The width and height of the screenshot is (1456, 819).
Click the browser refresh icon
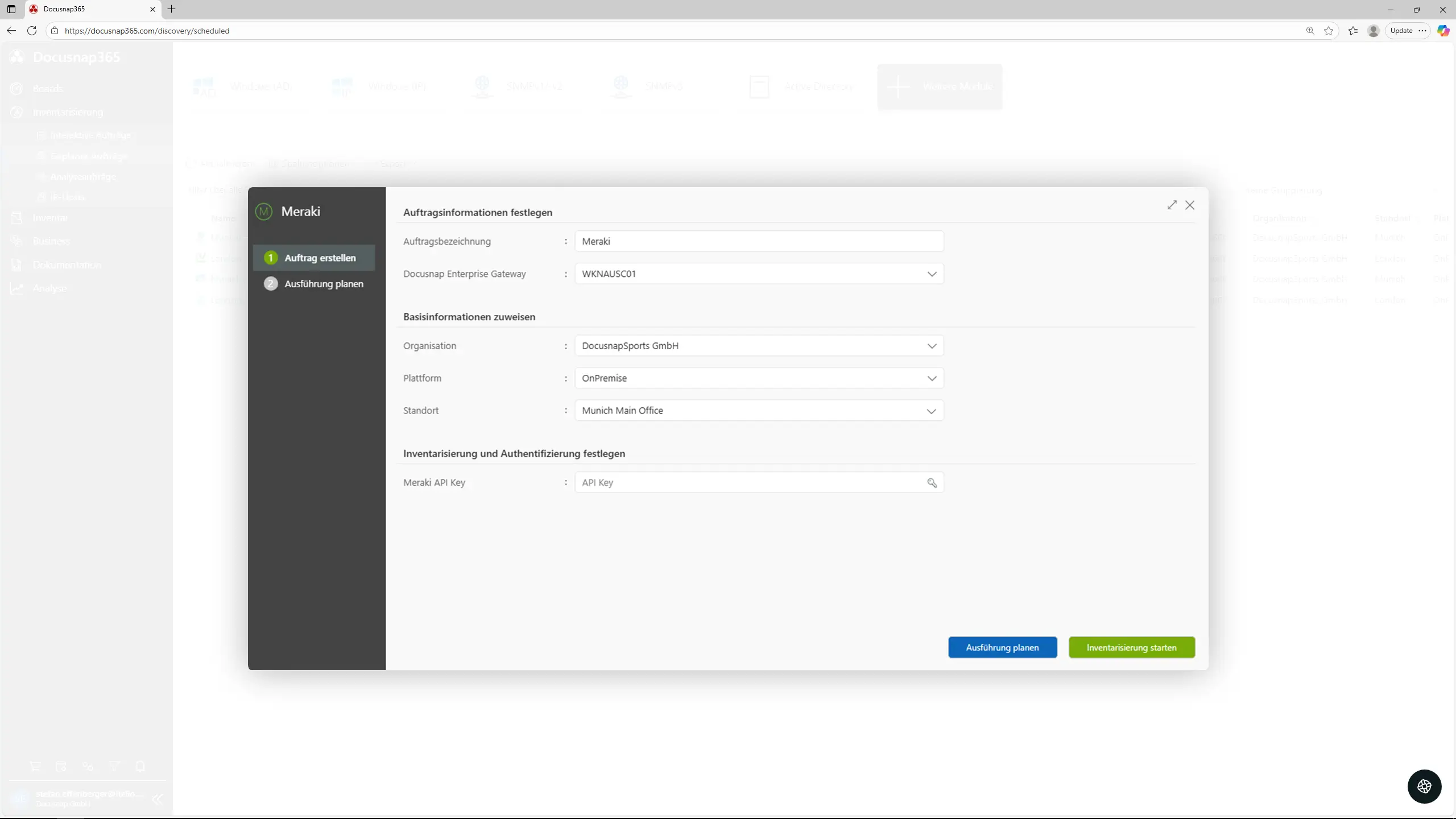32,31
